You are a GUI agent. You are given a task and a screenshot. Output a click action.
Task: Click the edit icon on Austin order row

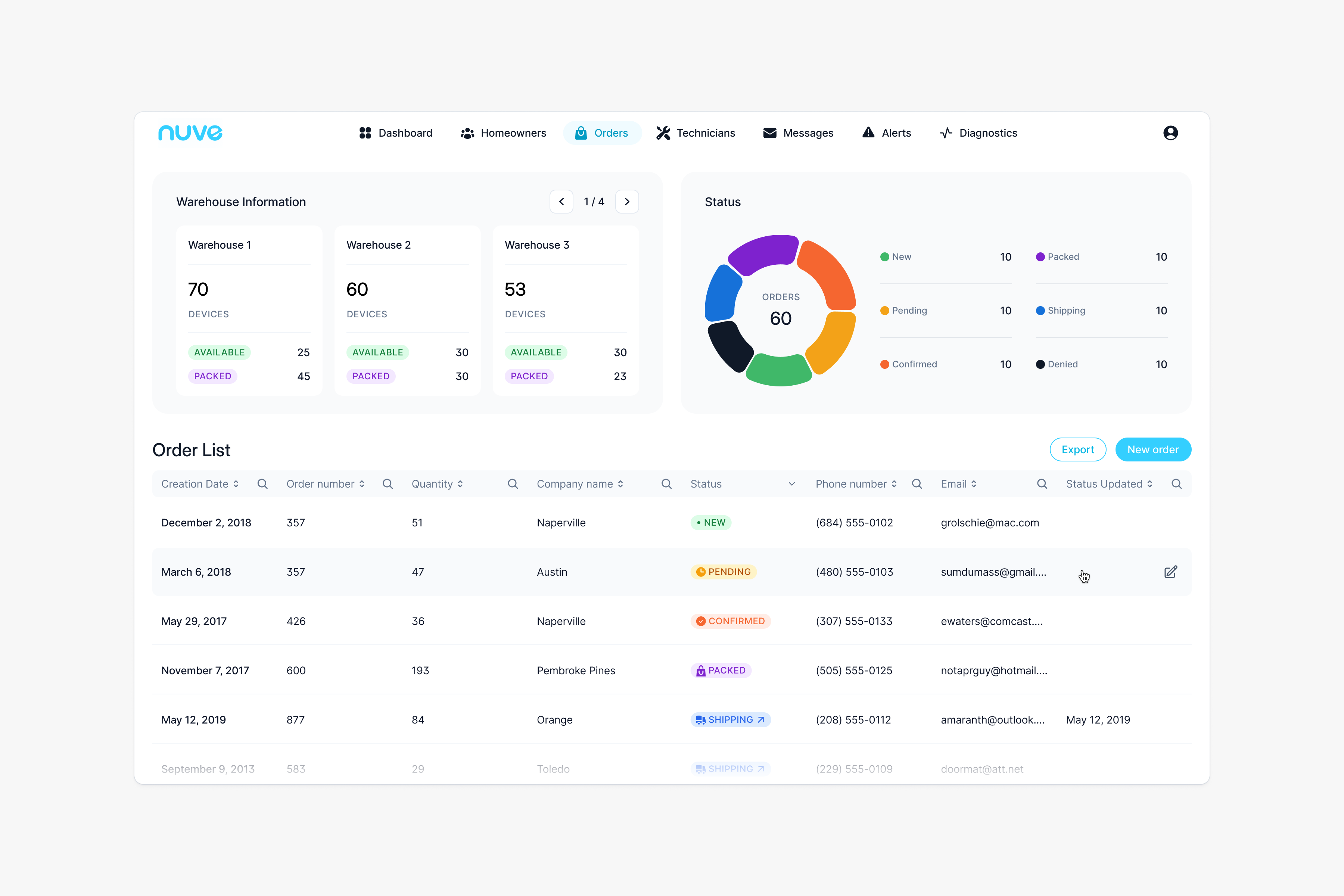click(1170, 572)
